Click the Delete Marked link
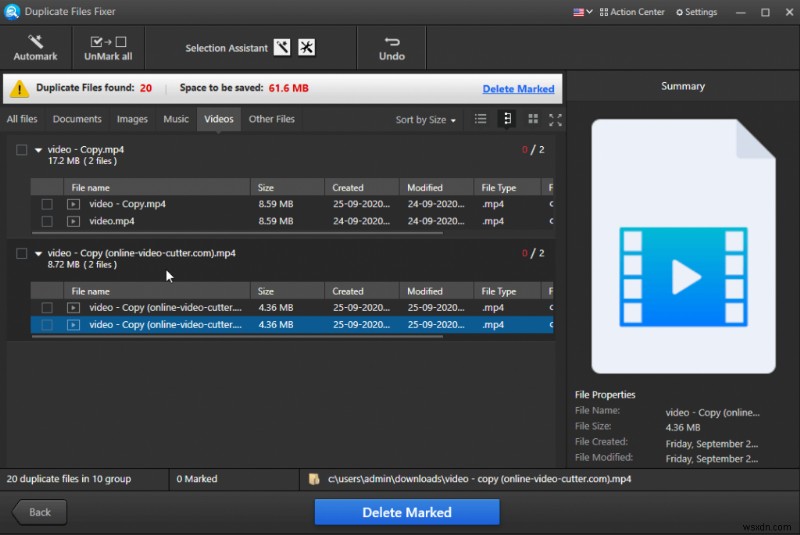This screenshot has width=800, height=535. click(x=518, y=89)
